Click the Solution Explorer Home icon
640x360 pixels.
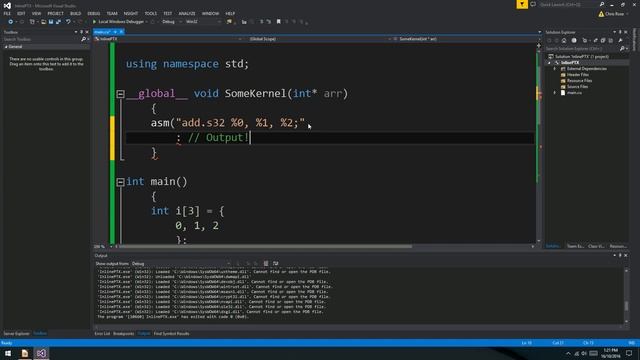564,40
